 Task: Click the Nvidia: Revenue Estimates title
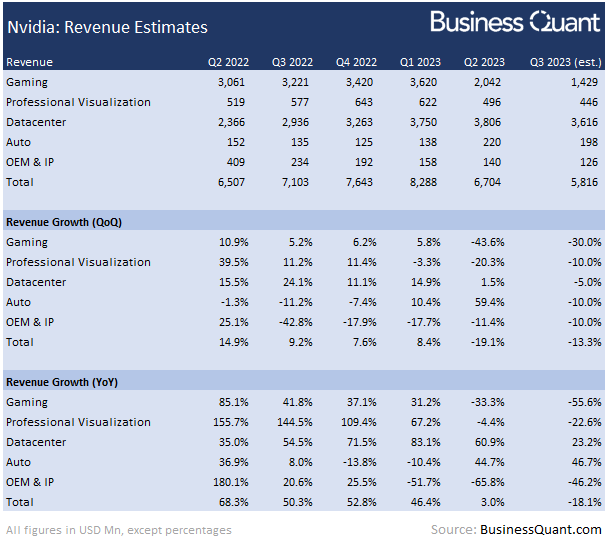click(x=107, y=27)
